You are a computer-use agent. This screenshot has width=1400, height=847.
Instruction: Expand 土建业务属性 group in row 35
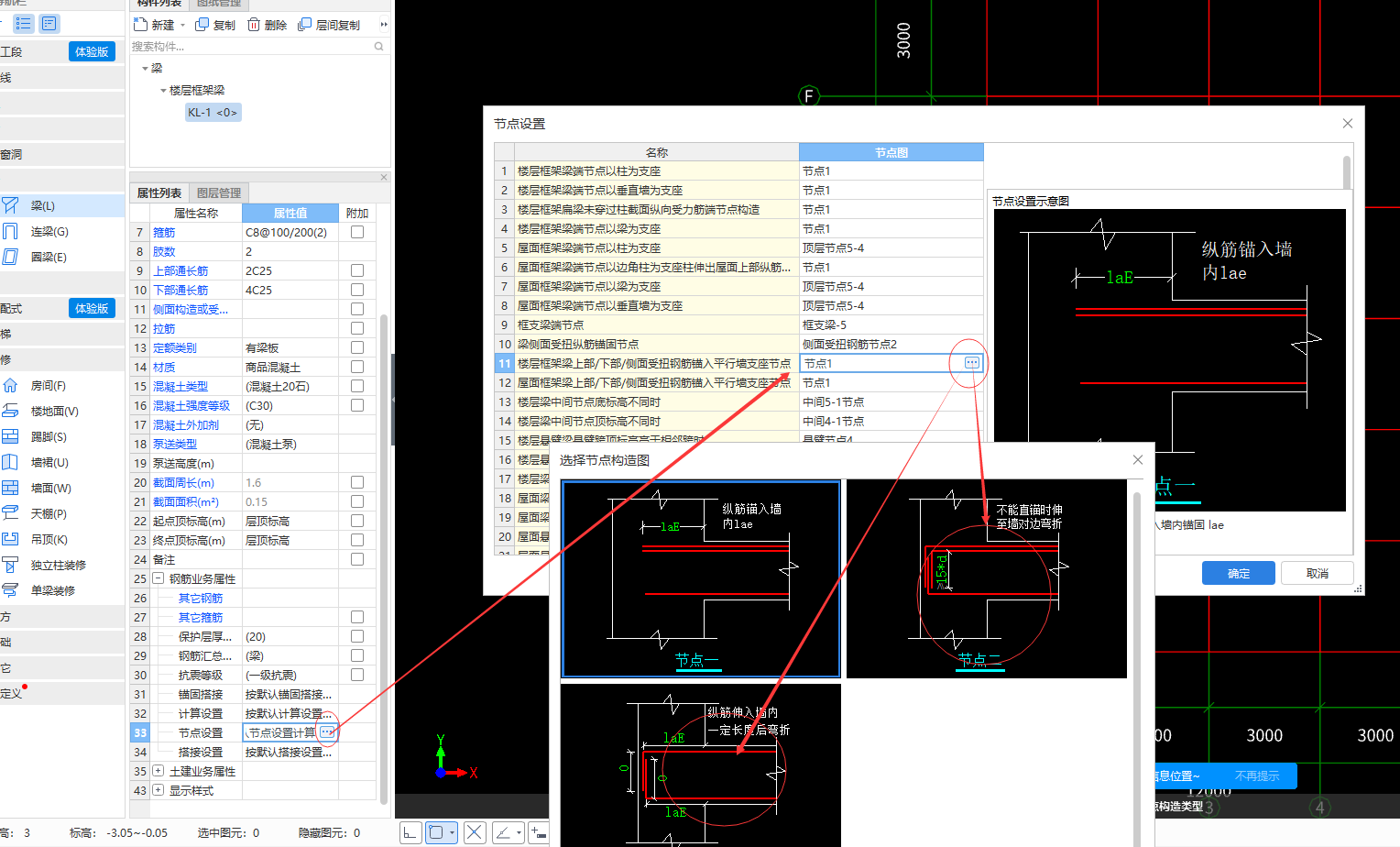click(x=158, y=771)
